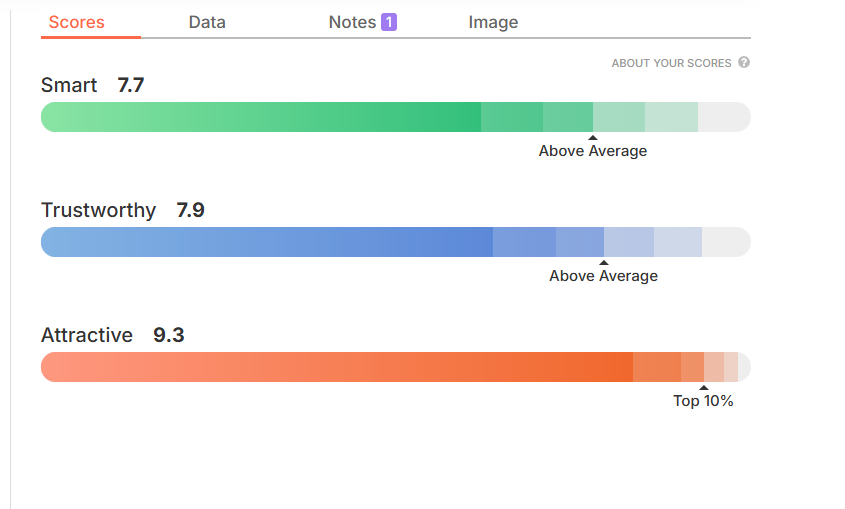Click the Trustworthy 7.9 score value
This screenshot has width=845, height=509.
coord(191,210)
